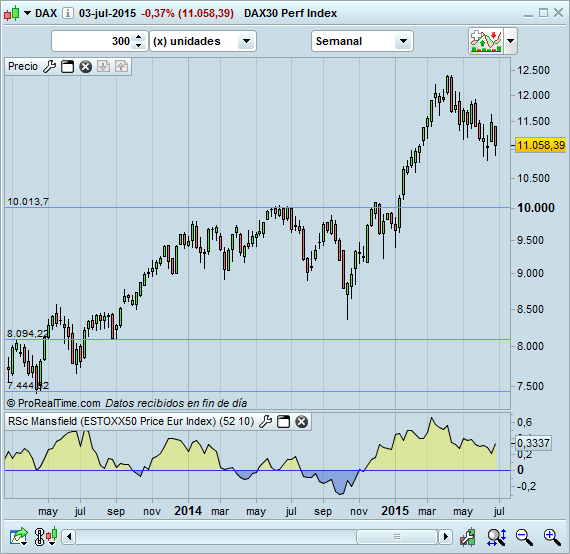Click the ProRealTime.com copyright text

point(53,403)
